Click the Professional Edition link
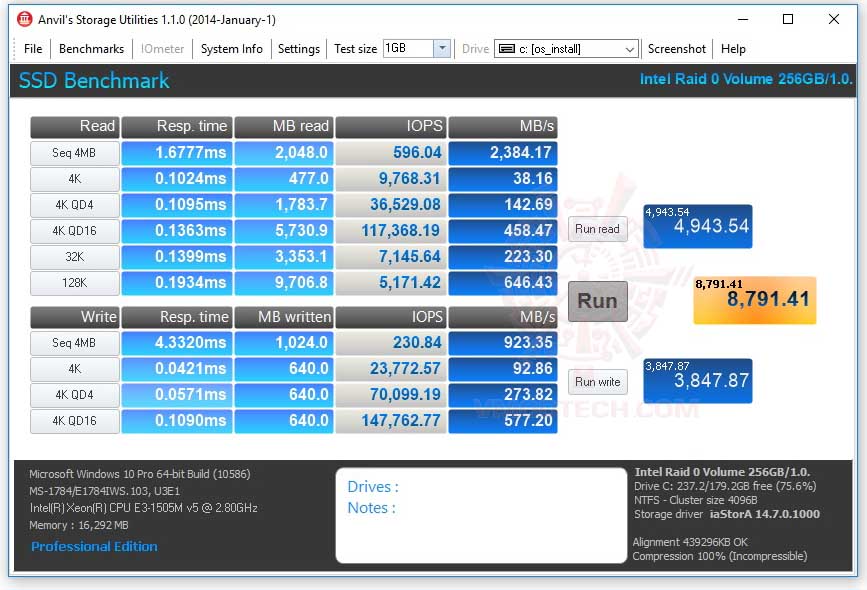 pos(95,546)
